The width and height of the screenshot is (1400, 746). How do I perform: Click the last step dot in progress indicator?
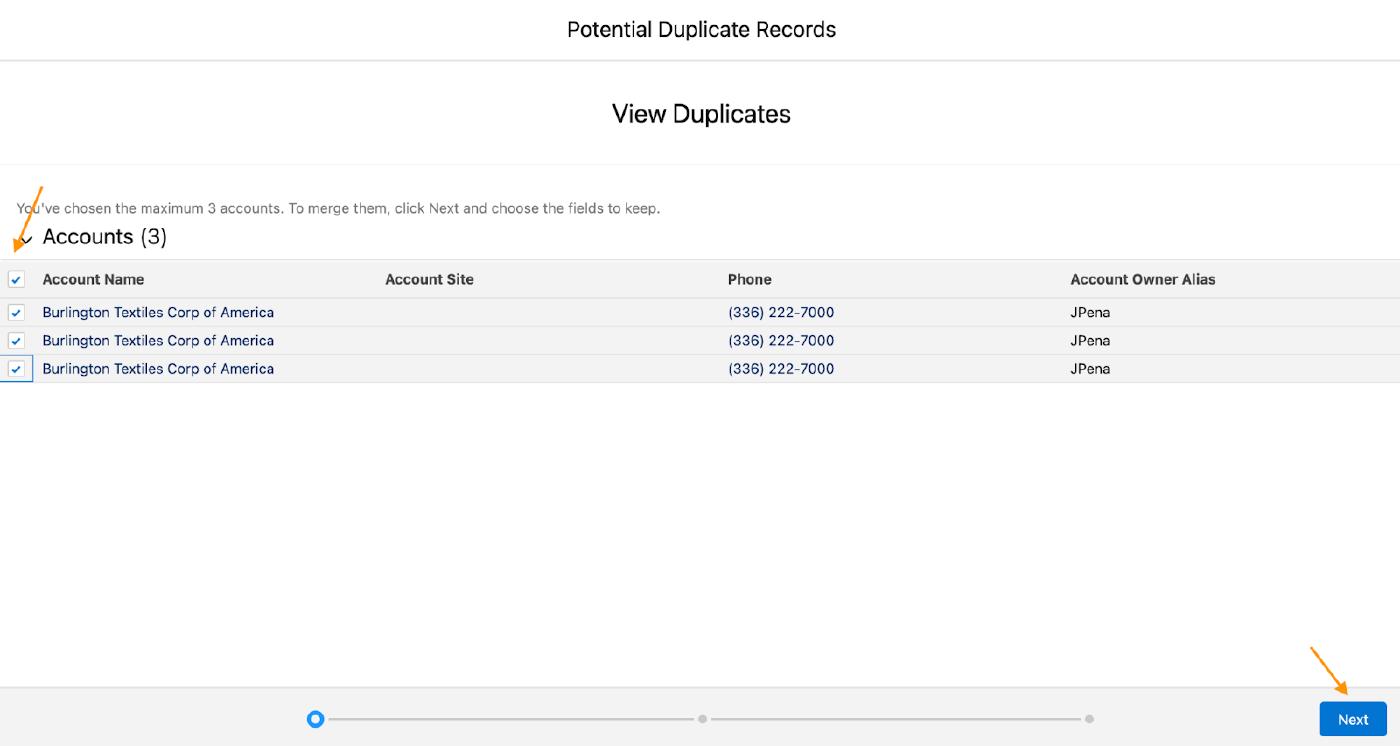click(1089, 719)
